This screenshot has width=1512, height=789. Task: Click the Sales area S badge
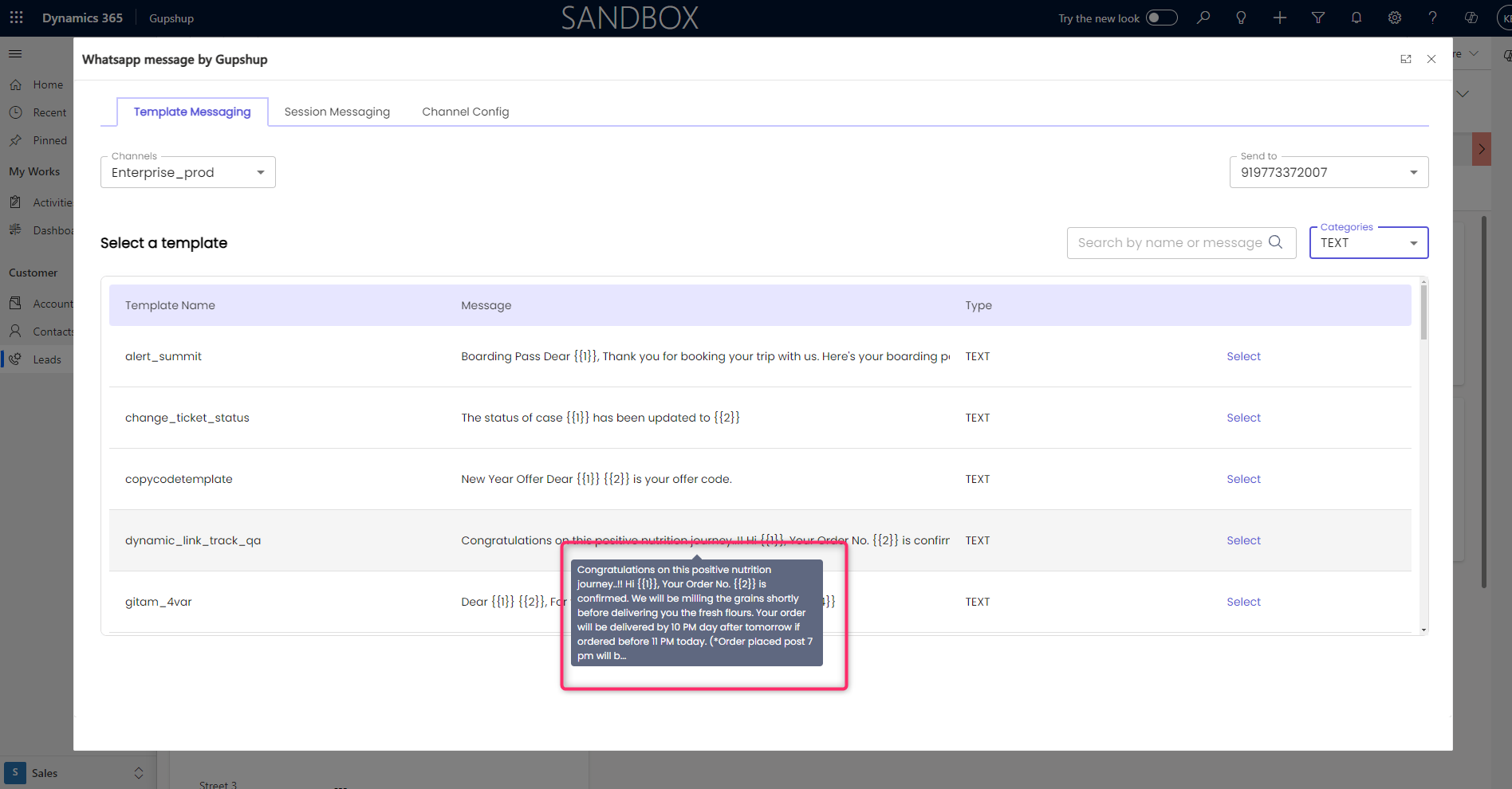coord(14,773)
